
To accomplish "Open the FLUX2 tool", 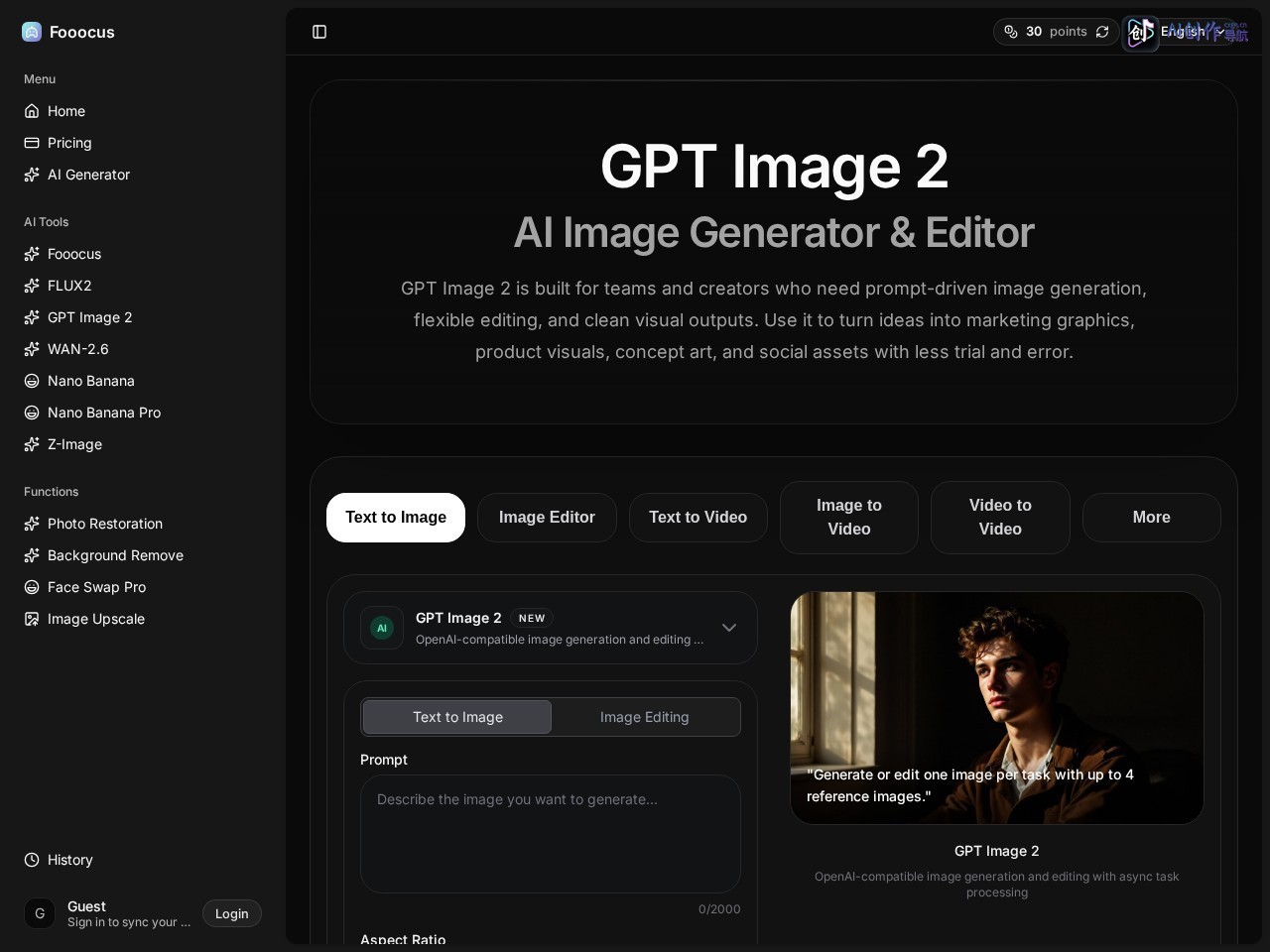I will coord(143,286).
